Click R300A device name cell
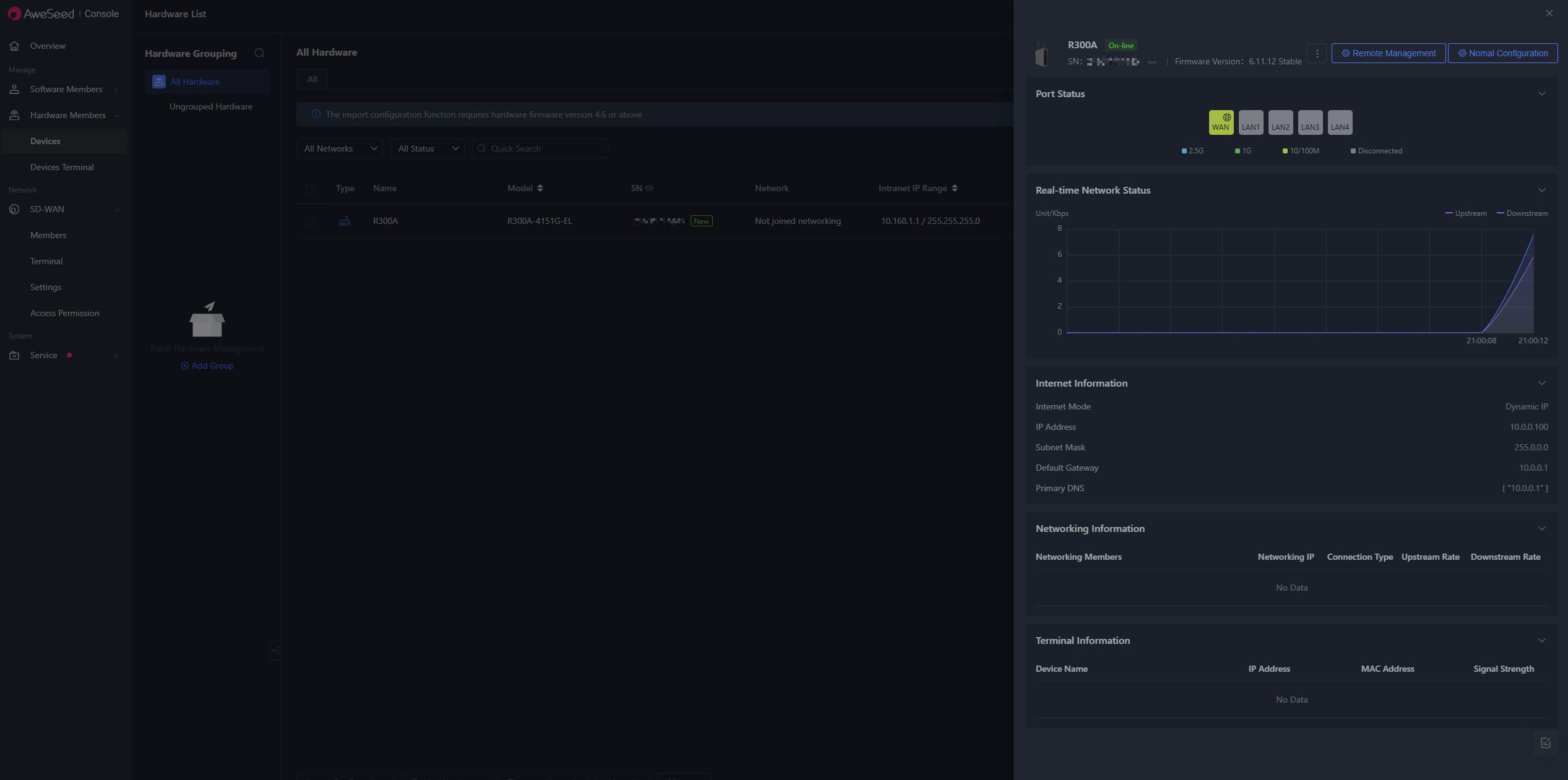The width and height of the screenshot is (1568, 780). click(385, 221)
